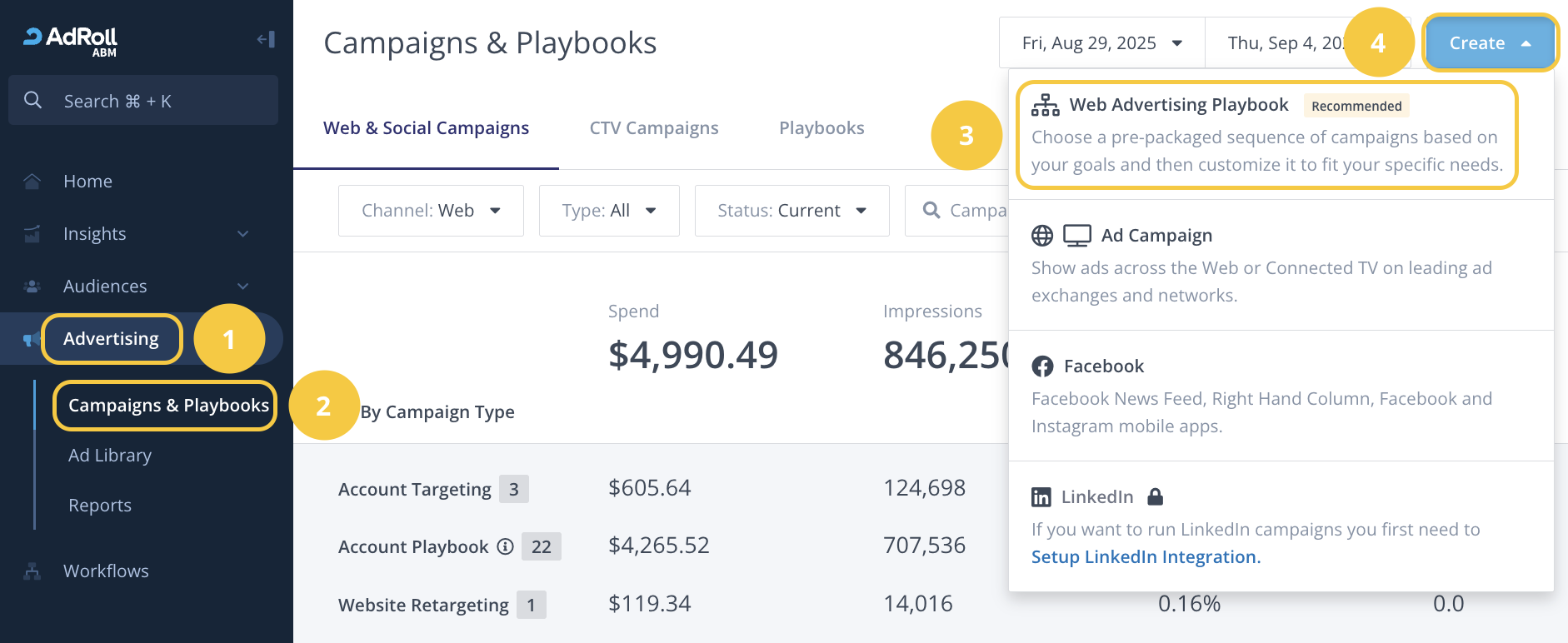Click the Workflows hierarchy icon
The height and width of the screenshot is (643, 1568).
[x=32, y=571]
